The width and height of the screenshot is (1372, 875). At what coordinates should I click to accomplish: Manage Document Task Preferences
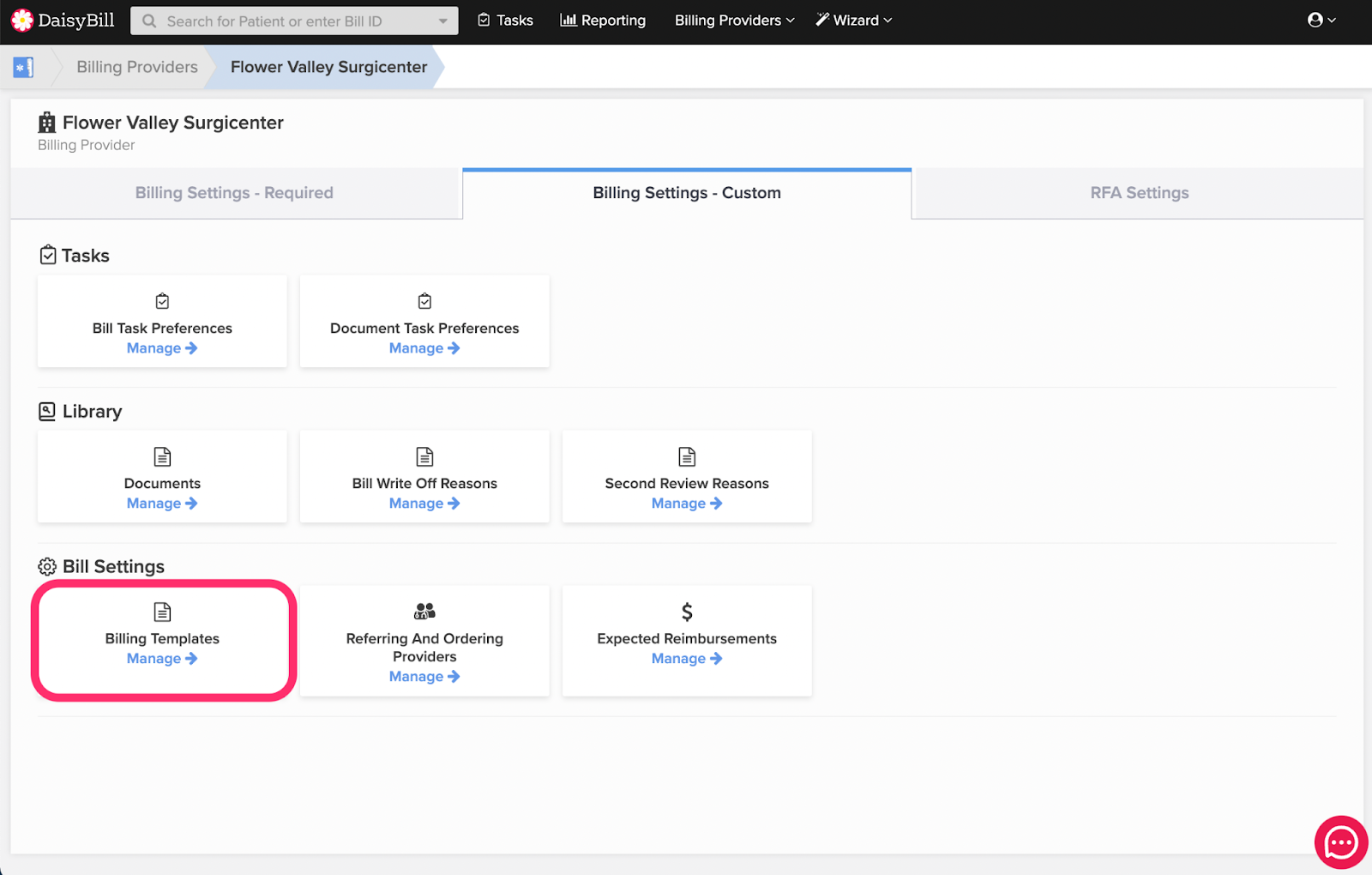424,348
